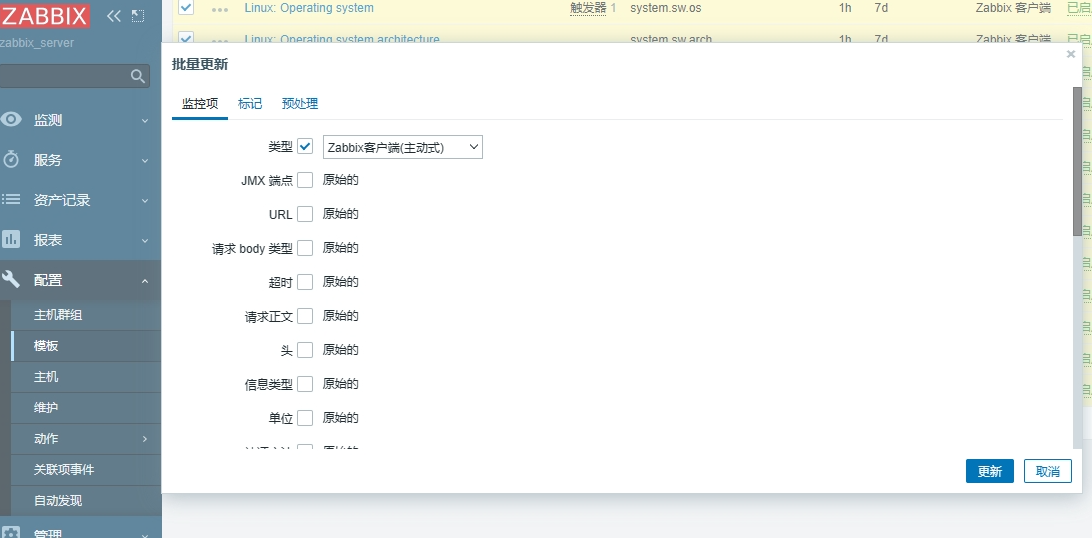Viewport: 1092px width, 538px height.
Task: Click the 取消 button
Action: click(x=1047, y=471)
